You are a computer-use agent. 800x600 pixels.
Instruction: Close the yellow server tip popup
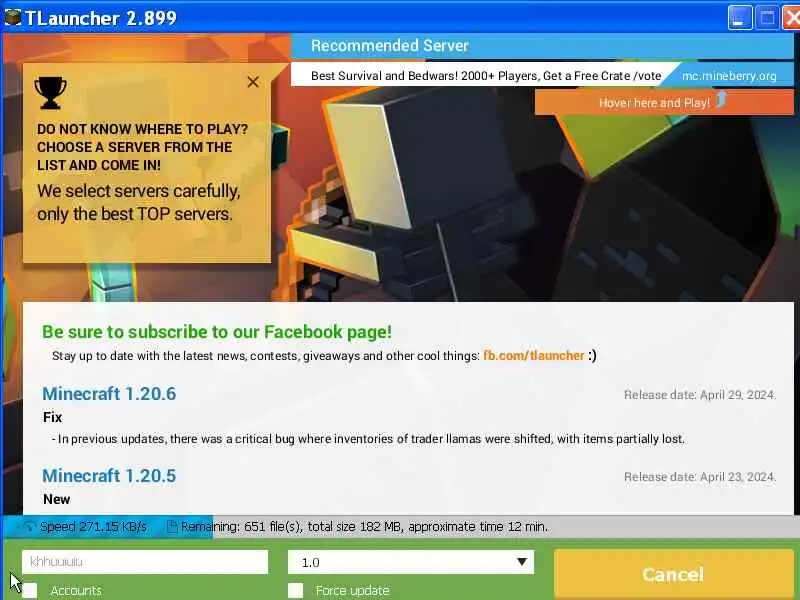pos(253,82)
